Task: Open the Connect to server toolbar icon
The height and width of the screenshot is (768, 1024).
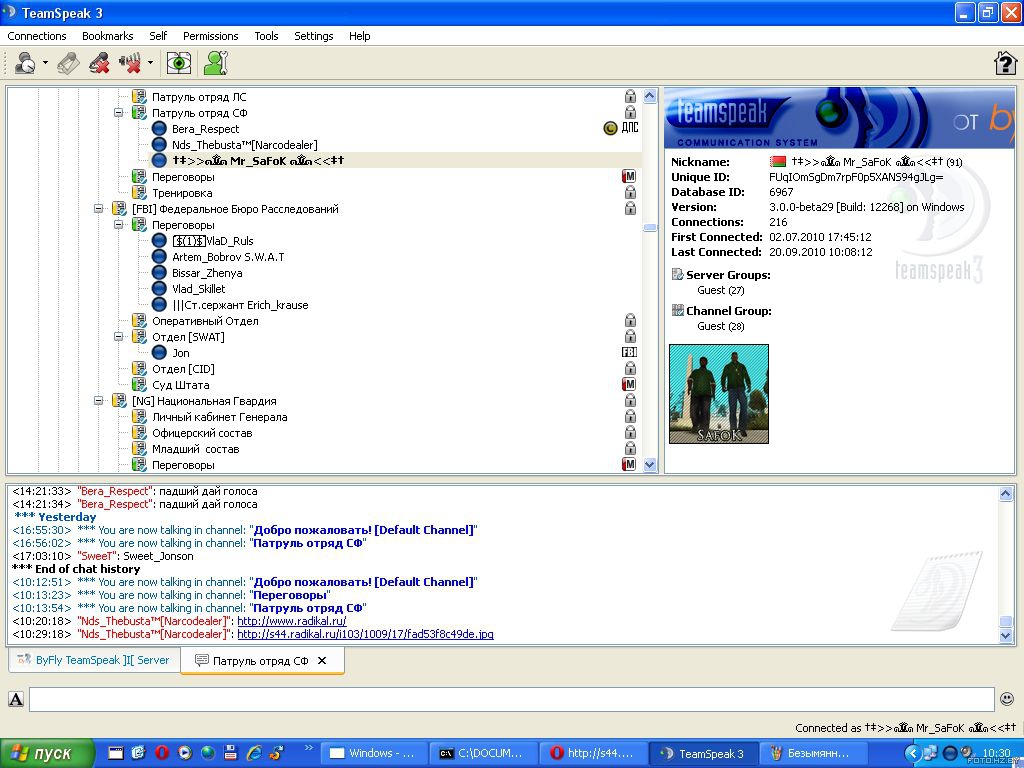Action: coord(25,63)
